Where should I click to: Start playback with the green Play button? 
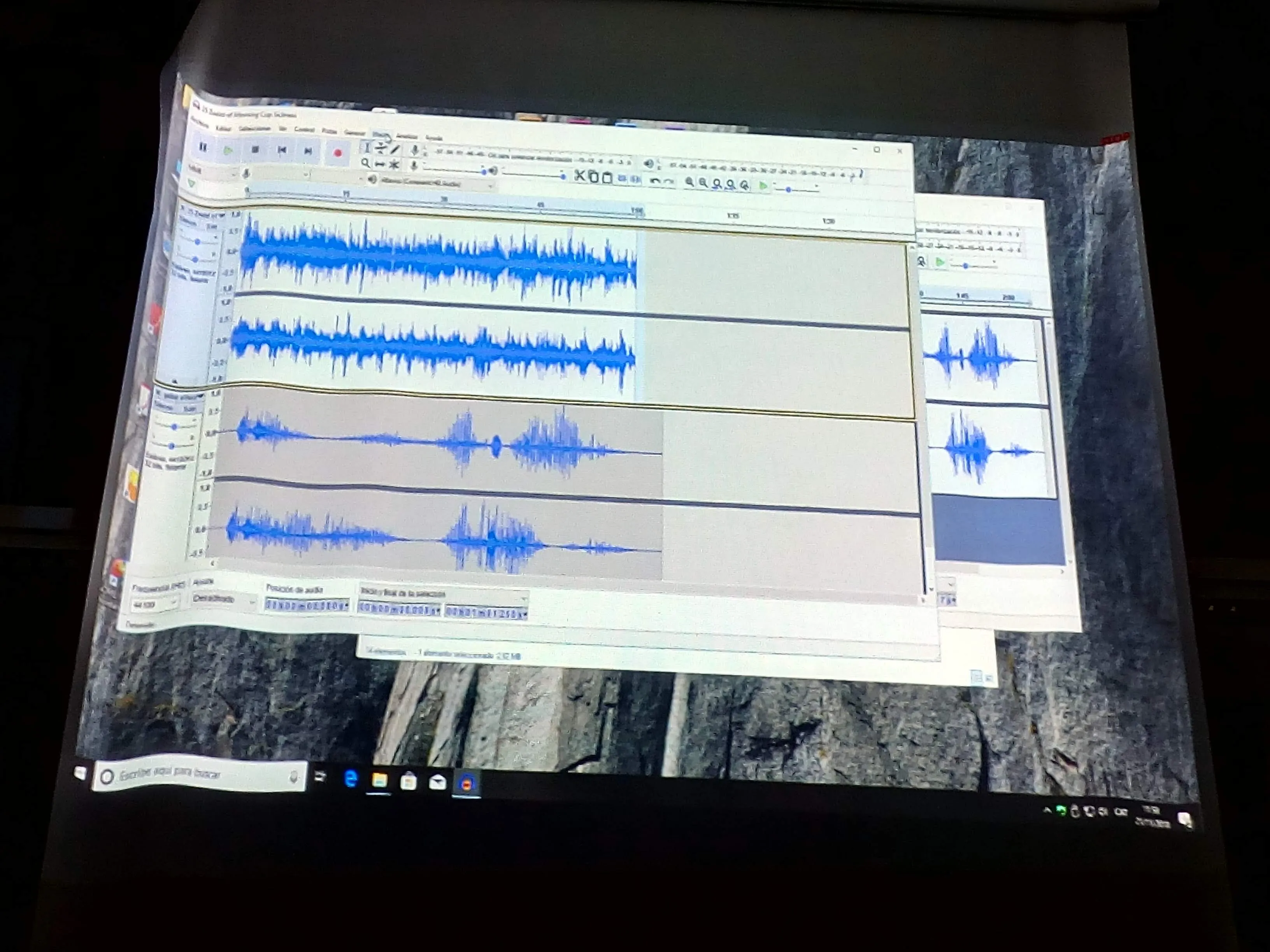coord(228,151)
